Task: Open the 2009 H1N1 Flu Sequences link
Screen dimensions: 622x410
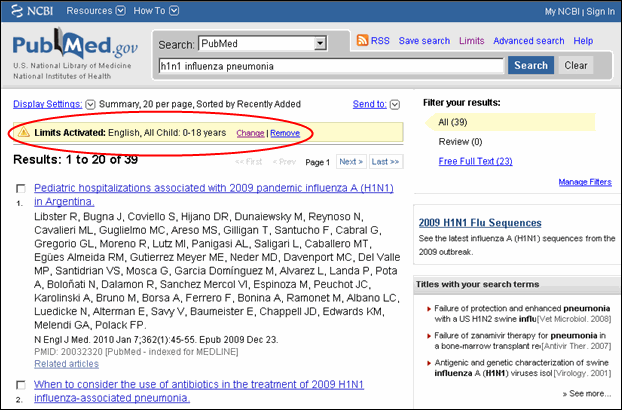Action: pyautogui.click(x=479, y=222)
